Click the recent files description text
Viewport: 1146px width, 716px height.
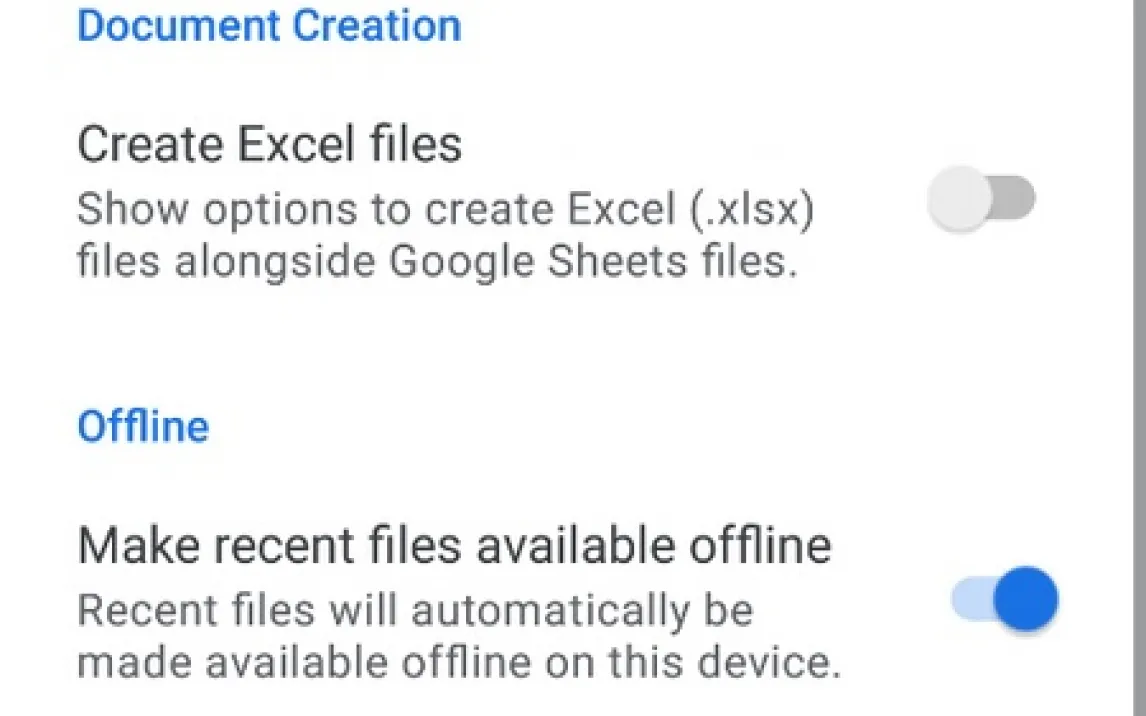tap(457, 636)
